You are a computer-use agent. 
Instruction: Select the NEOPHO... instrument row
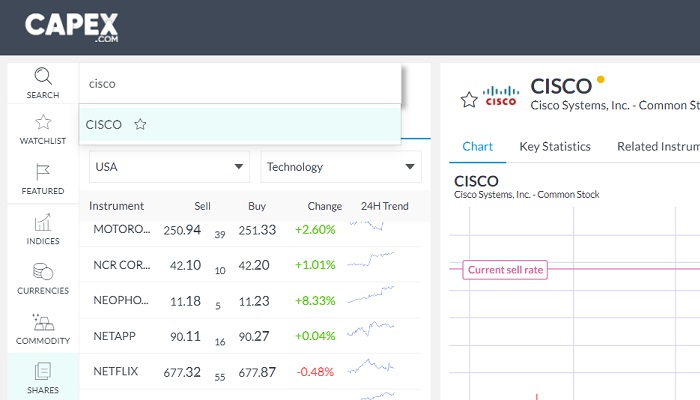[x=250, y=300]
